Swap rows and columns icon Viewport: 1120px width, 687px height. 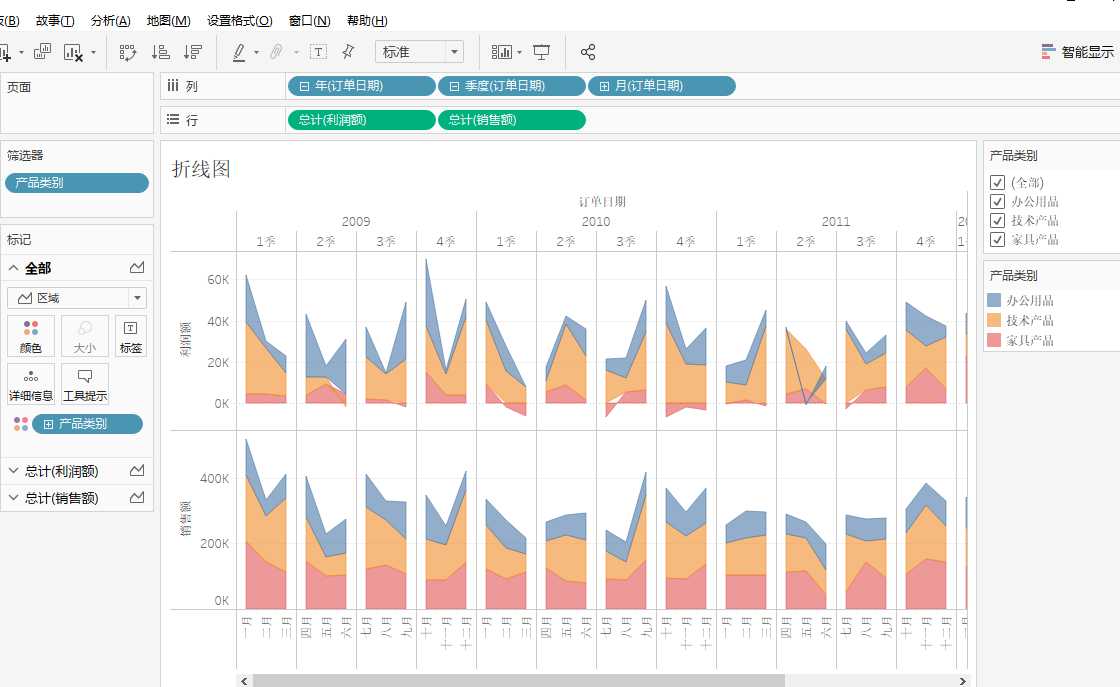point(127,52)
